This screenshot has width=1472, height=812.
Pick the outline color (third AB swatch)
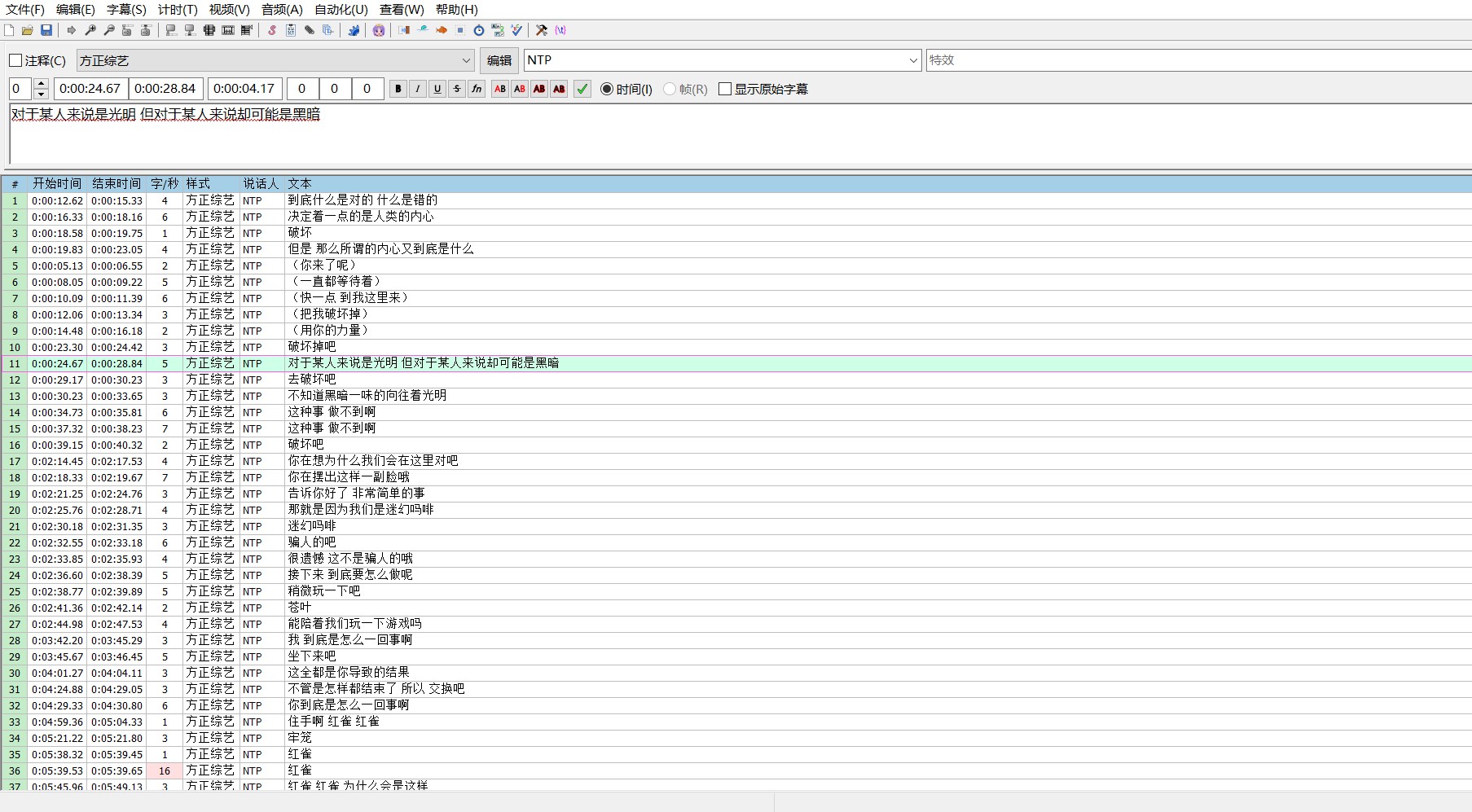(x=539, y=89)
